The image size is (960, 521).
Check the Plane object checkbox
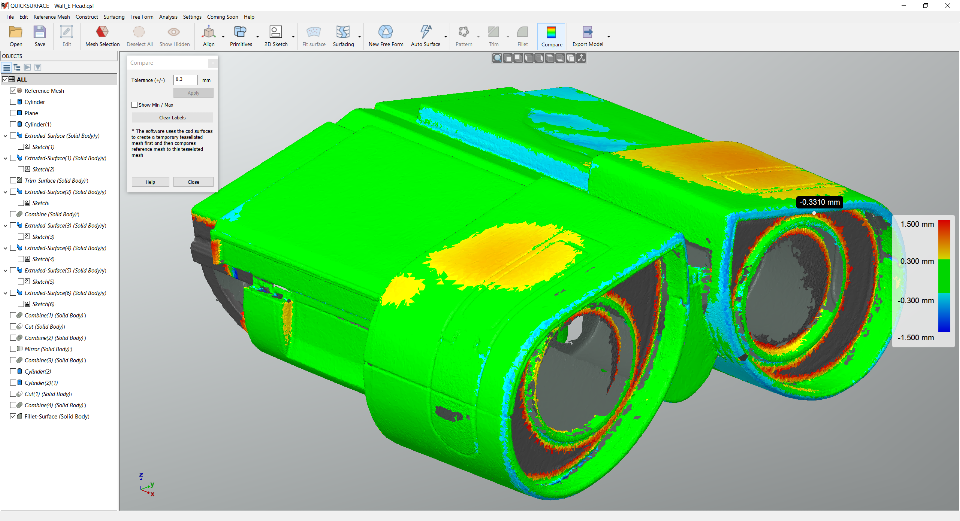[13, 113]
